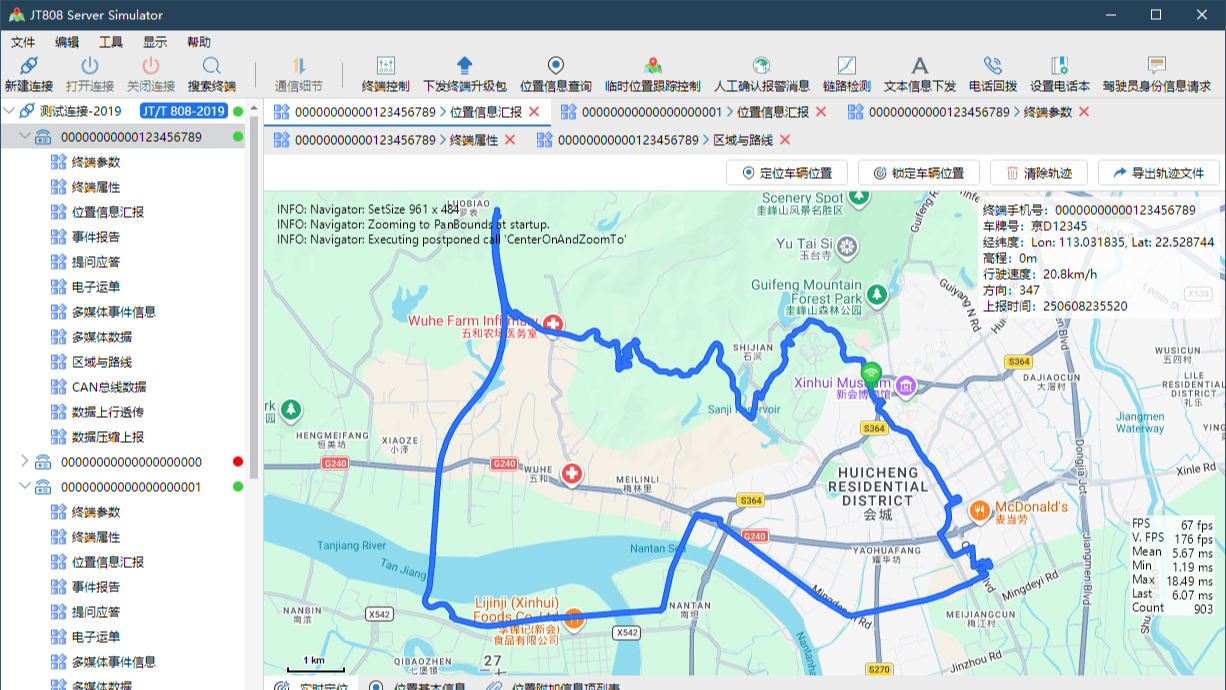Click the Scenery Spot camera marker on the map
Viewport: 1226px width, 690px height.
pyautogui.click(x=860, y=199)
